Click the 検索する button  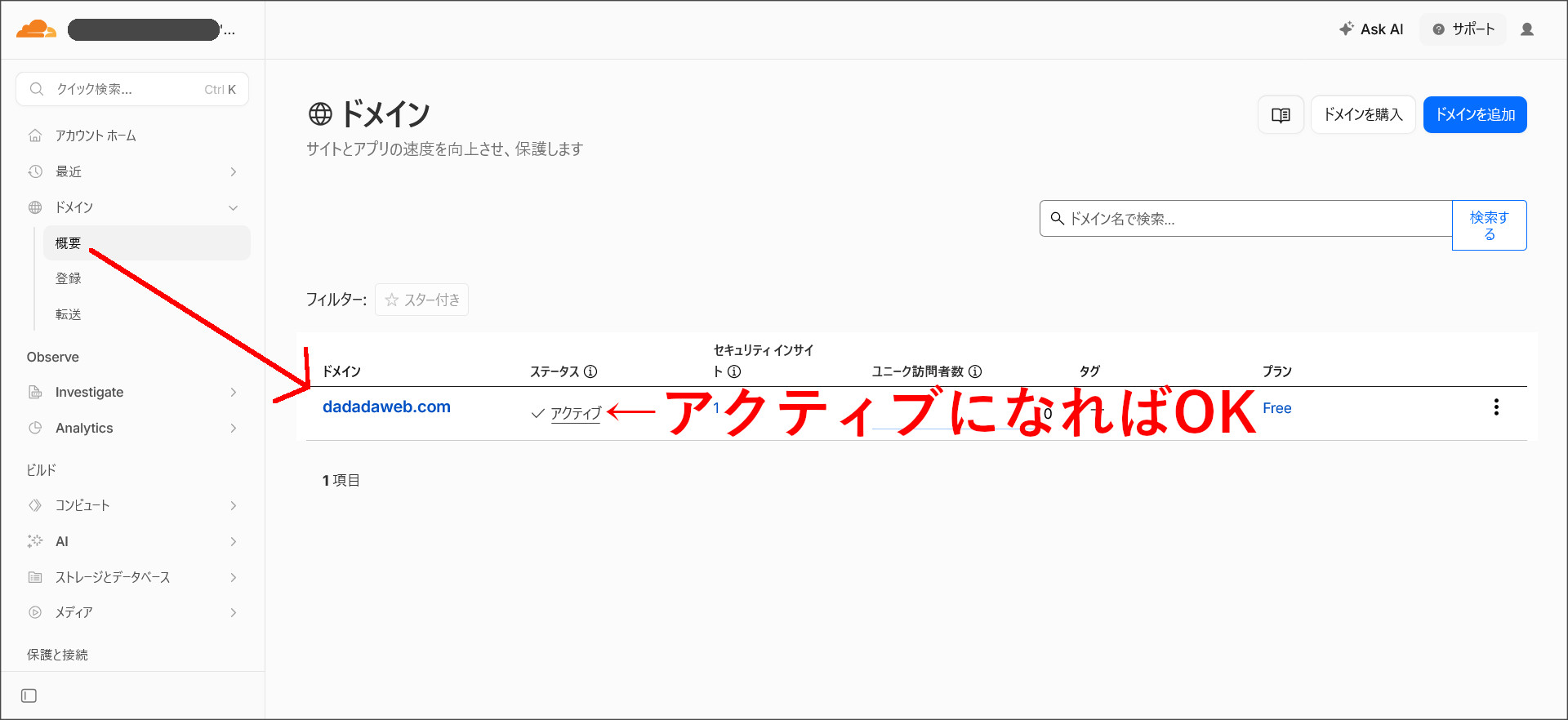click(x=1489, y=225)
